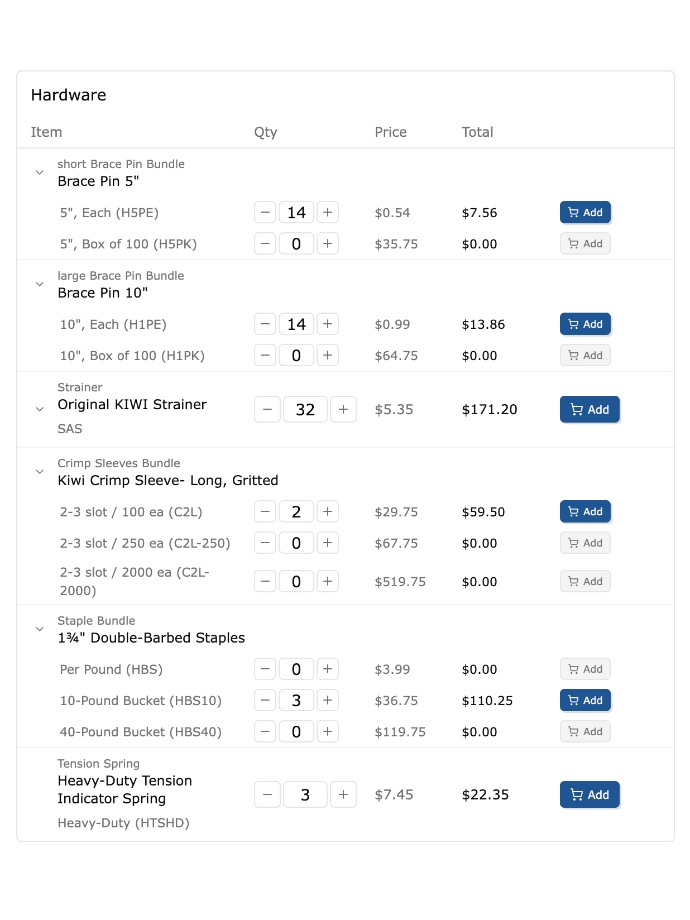Decrease Original KIWI Strainer quantity
This screenshot has width=690, height=920.
(267, 409)
